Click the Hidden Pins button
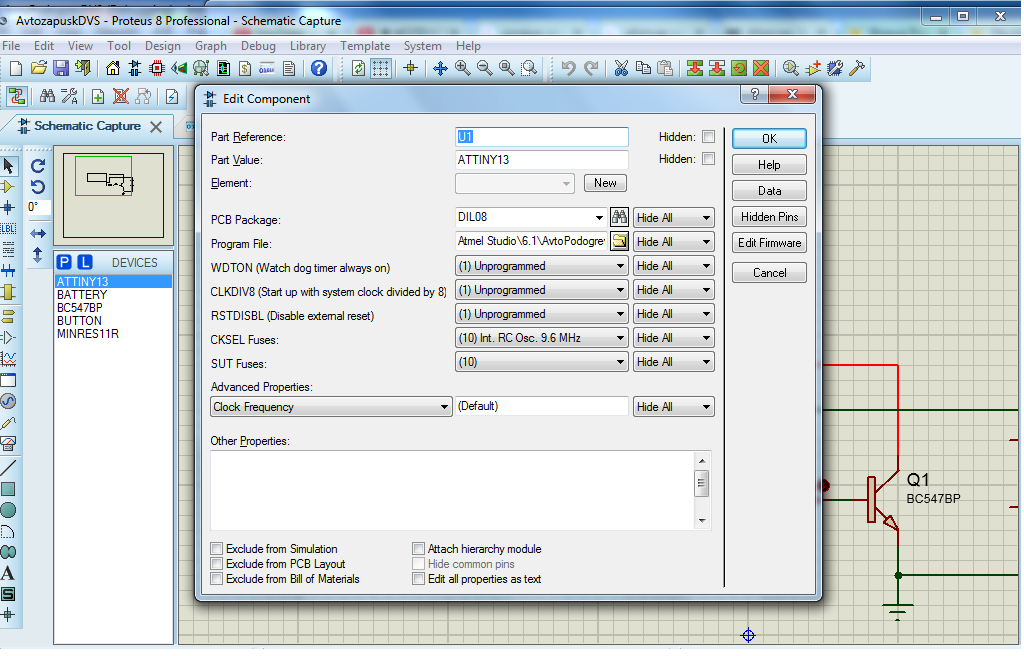This screenshot has width=1024, height=656. [x=769, y=217]
